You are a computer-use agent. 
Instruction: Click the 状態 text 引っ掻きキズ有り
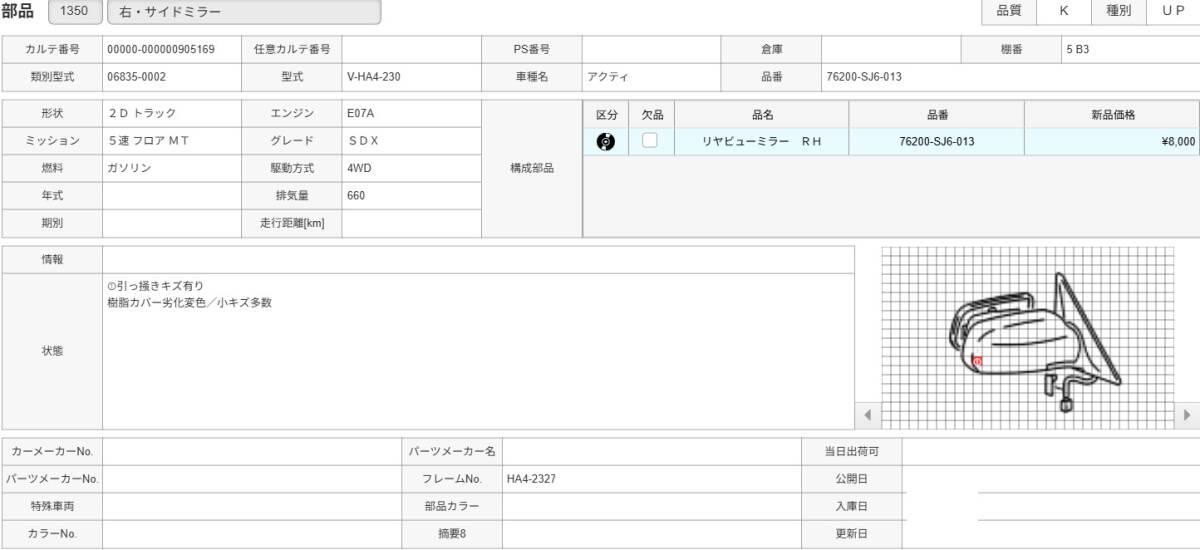pyautogui.click(x=155, y=286)
